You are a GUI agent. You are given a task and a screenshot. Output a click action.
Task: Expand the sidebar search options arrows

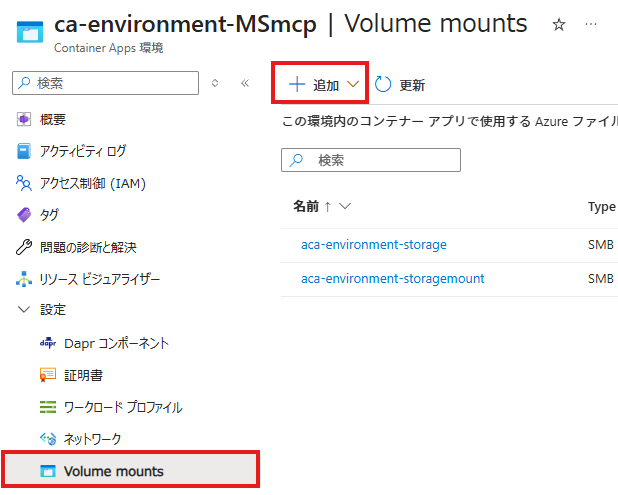click(x=215, y=83)
